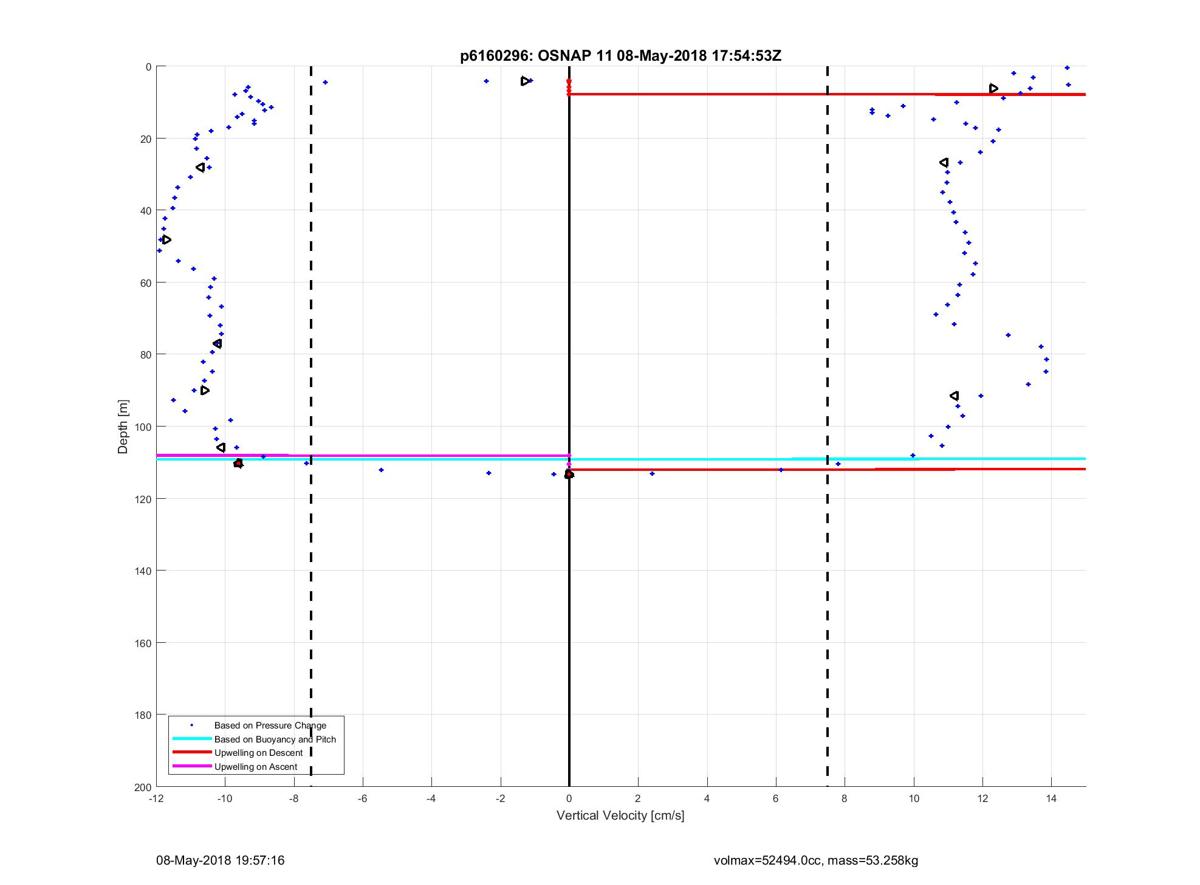1200x885 pixels.
Task: Select the "Depth [m]" y-axis label
Action: (123, 427)
